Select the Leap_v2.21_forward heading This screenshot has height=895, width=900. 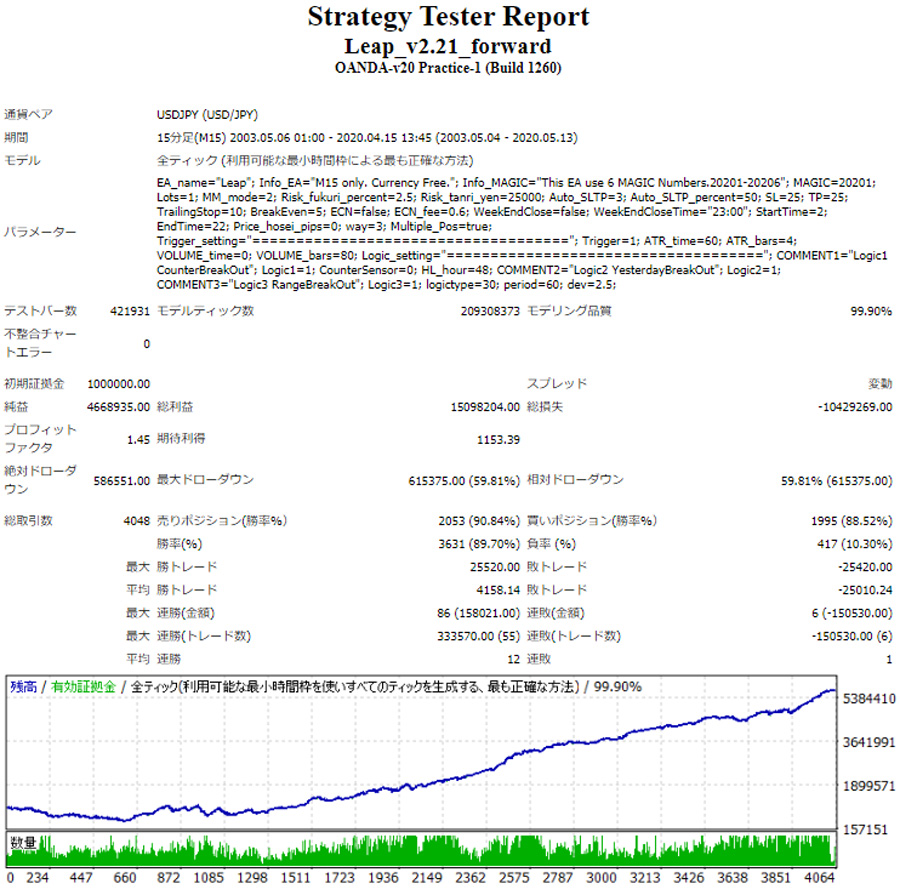pos(448,46)
